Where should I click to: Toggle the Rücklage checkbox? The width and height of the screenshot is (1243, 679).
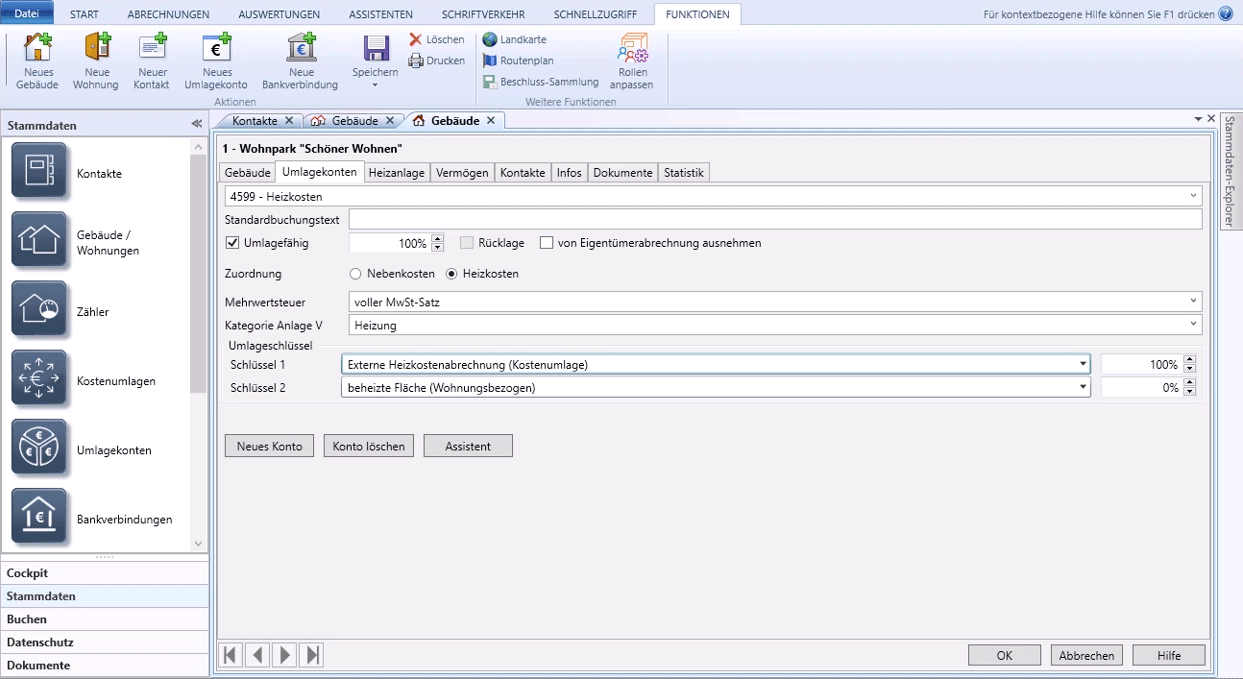pos(467,243)
